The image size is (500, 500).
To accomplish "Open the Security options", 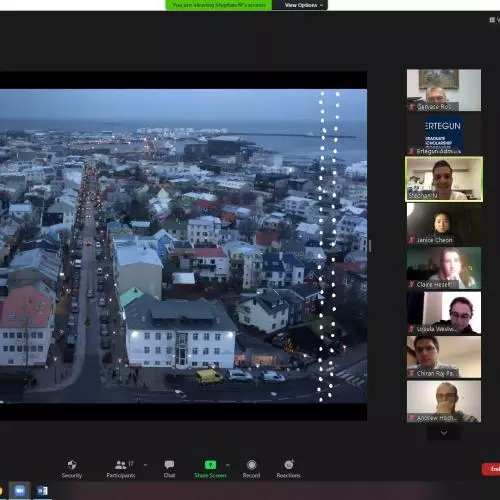I will click(x=72, y=469).
